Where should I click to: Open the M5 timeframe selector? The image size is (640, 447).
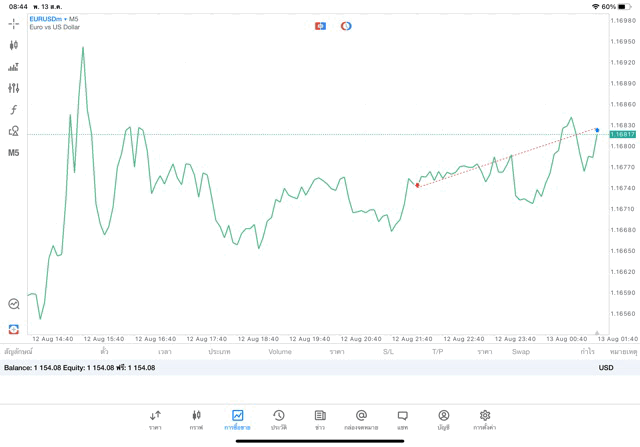click(x=14, y=153)
